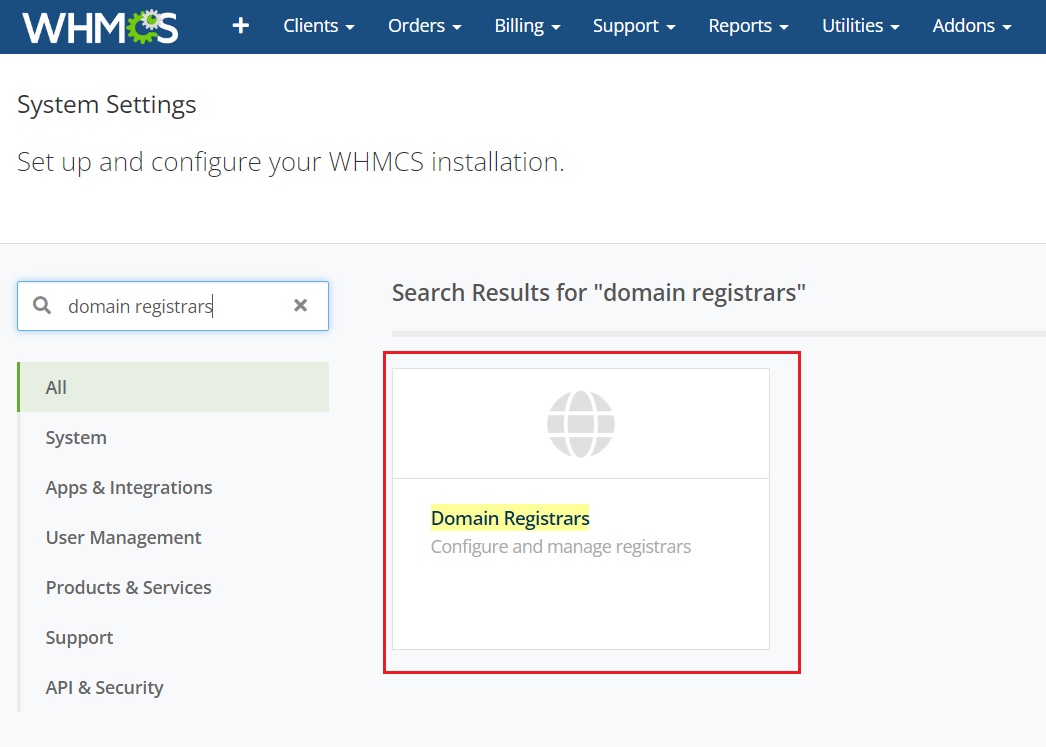Screen dimensions: 1046x747
Task: Open the Addons menu
Action: (x=972, y=26)
